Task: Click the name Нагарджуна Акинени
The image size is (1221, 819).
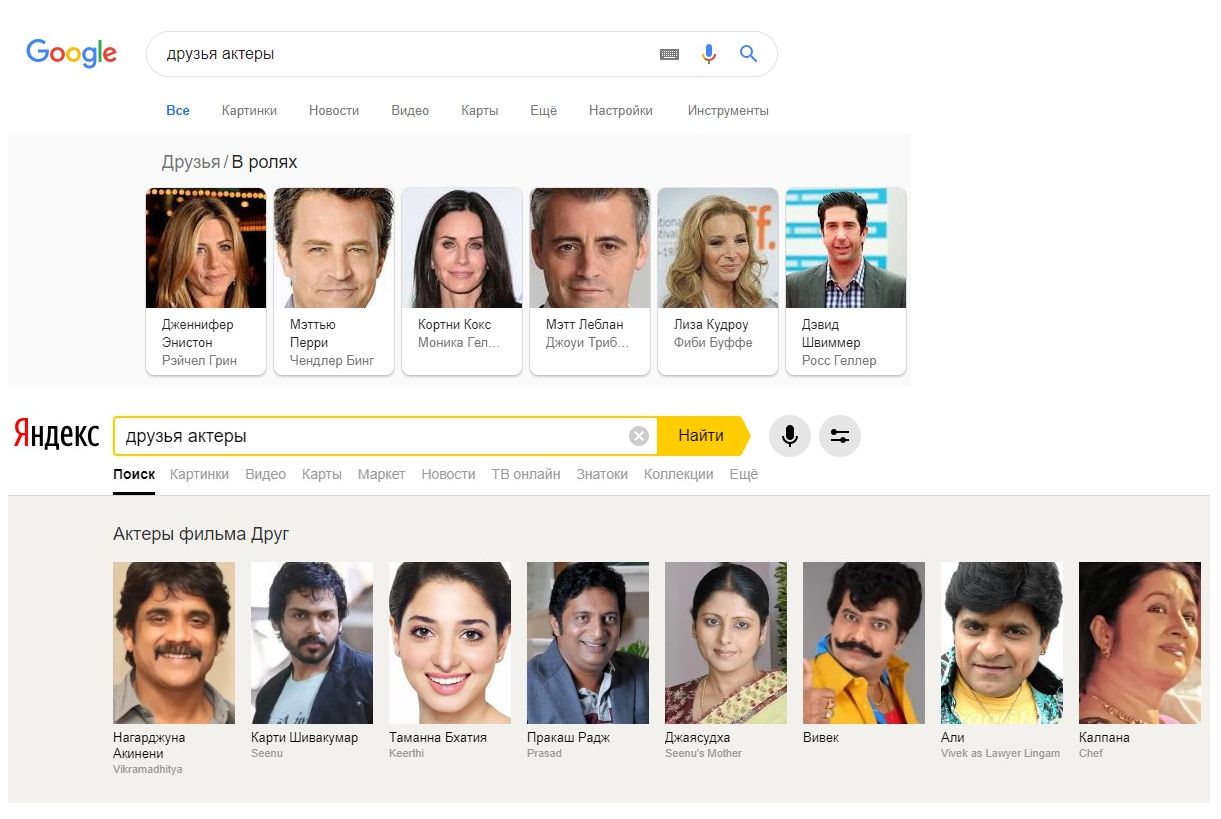Action: (x=149, y=745)
